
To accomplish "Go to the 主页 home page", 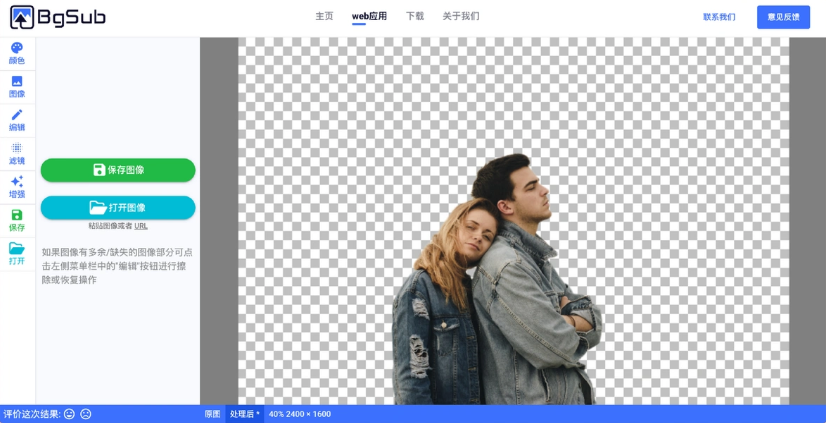I will [x=324, y=16].
